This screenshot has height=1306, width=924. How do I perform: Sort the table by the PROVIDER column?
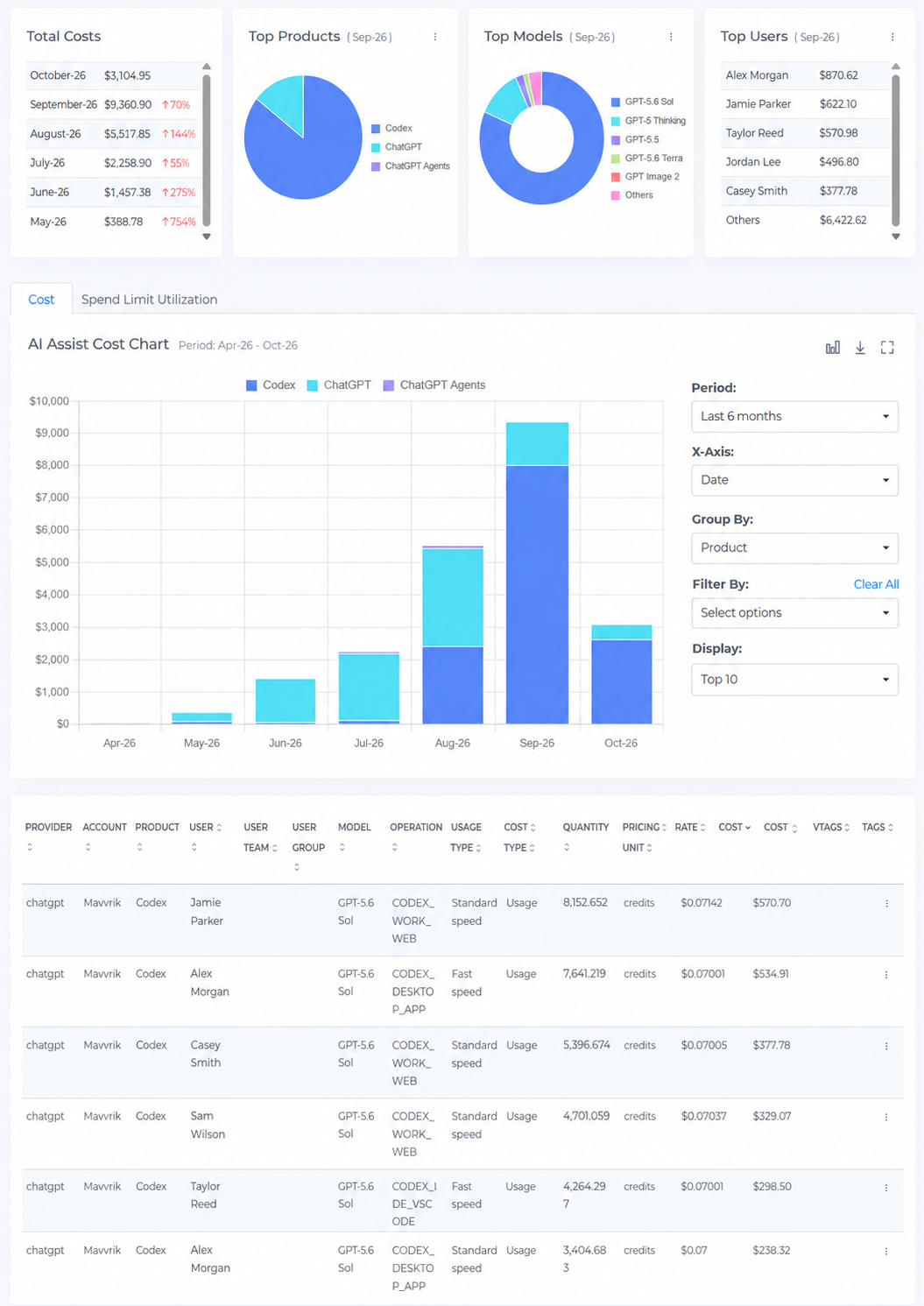click(30, 847)
